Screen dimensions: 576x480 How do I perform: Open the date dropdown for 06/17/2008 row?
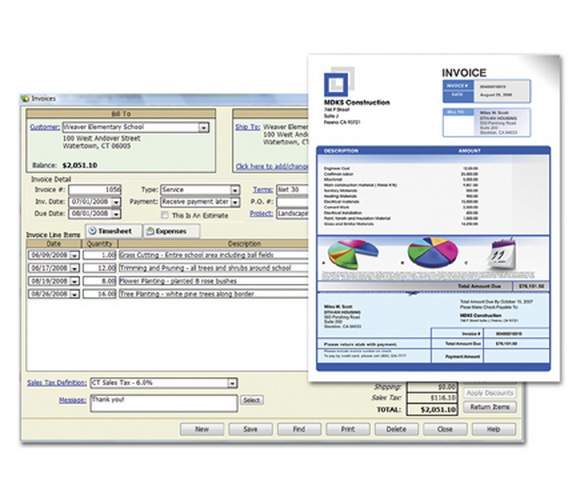coord(74,268)
